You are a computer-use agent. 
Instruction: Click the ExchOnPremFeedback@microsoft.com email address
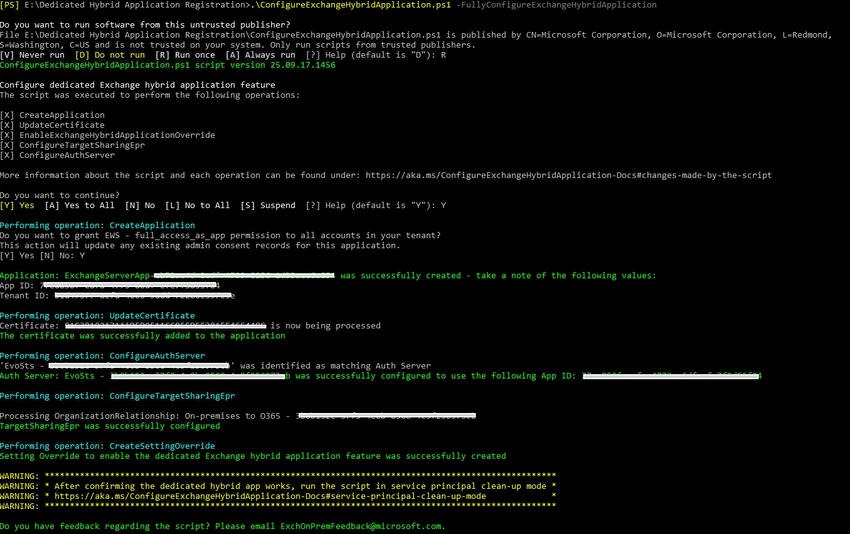pyautogui.click(x=362, y=526)
